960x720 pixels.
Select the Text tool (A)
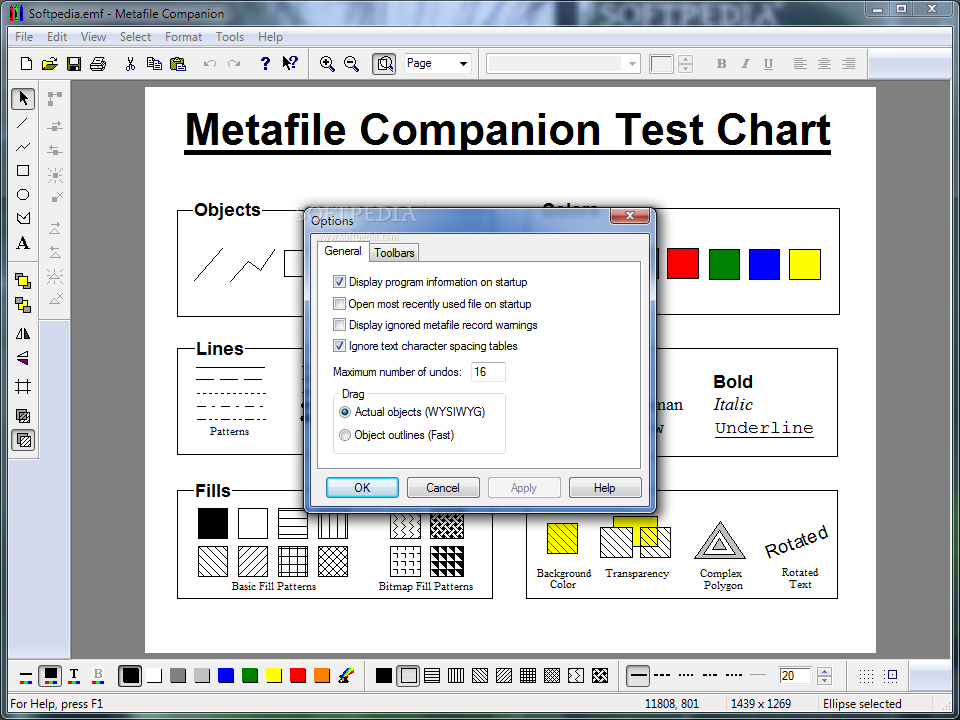tap(23, 243)
